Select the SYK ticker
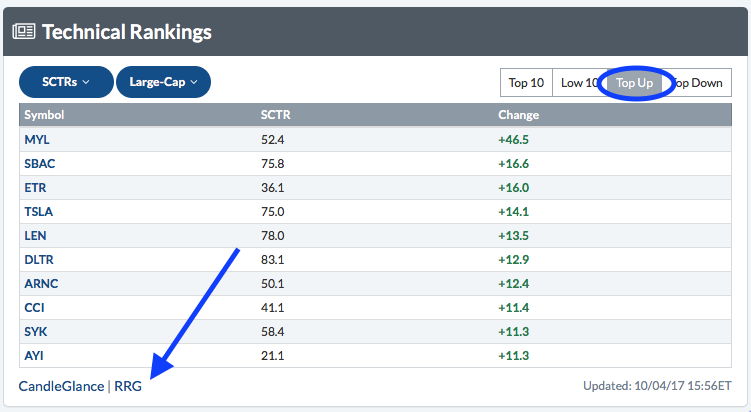This screenshot has width=751, height=412. 36,332
